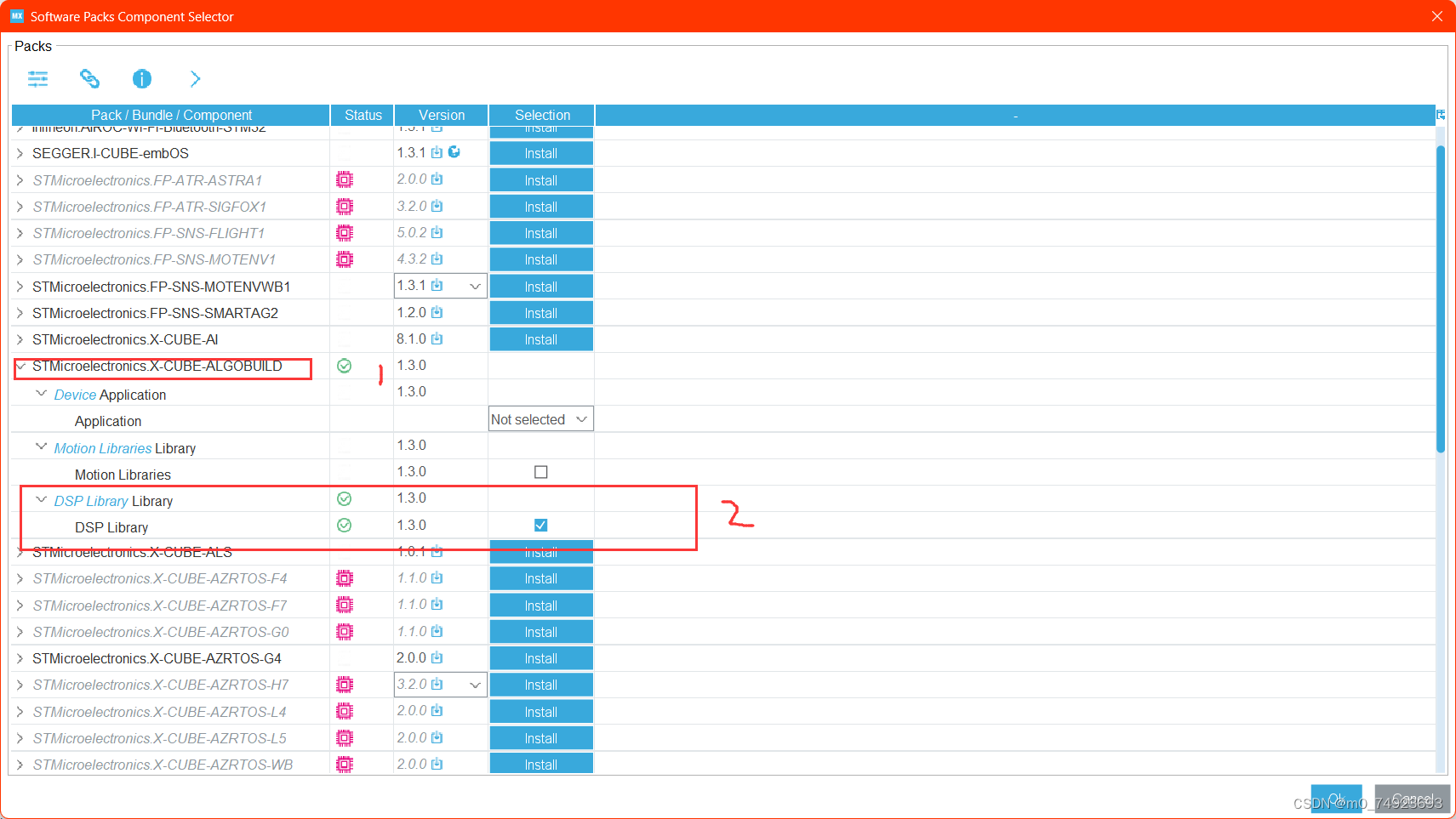
Task: Uncheck the DSP Library checkbox
Action: click(540, 525)
